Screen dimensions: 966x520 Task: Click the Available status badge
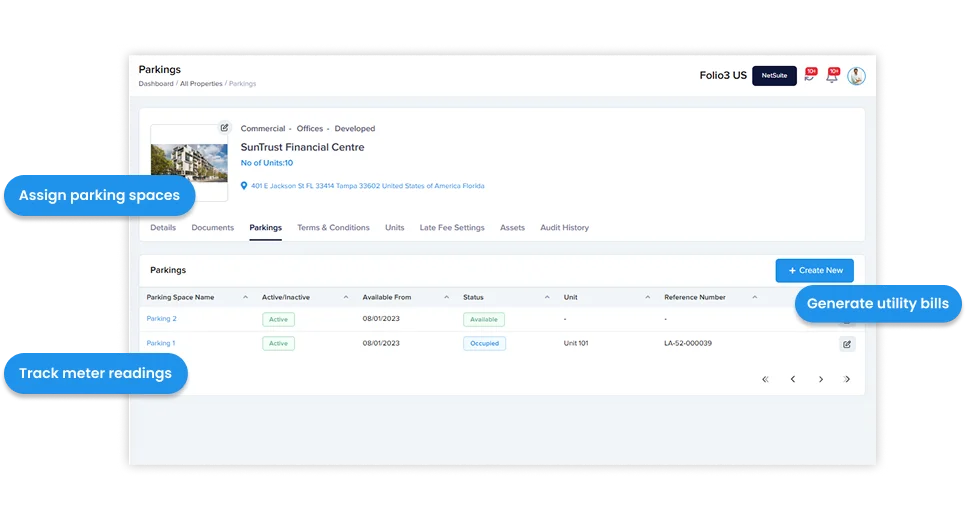484,319
